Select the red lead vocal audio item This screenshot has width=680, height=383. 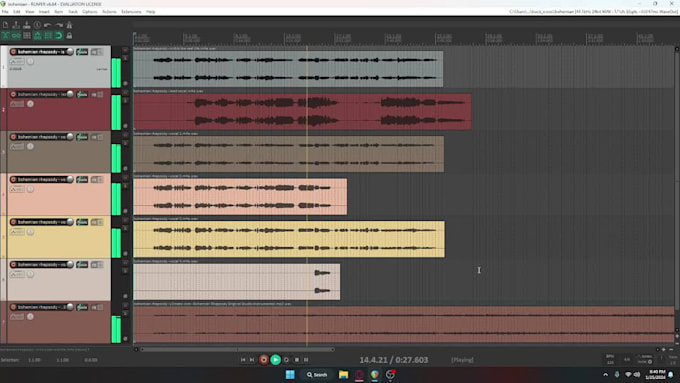coord(302,111)
